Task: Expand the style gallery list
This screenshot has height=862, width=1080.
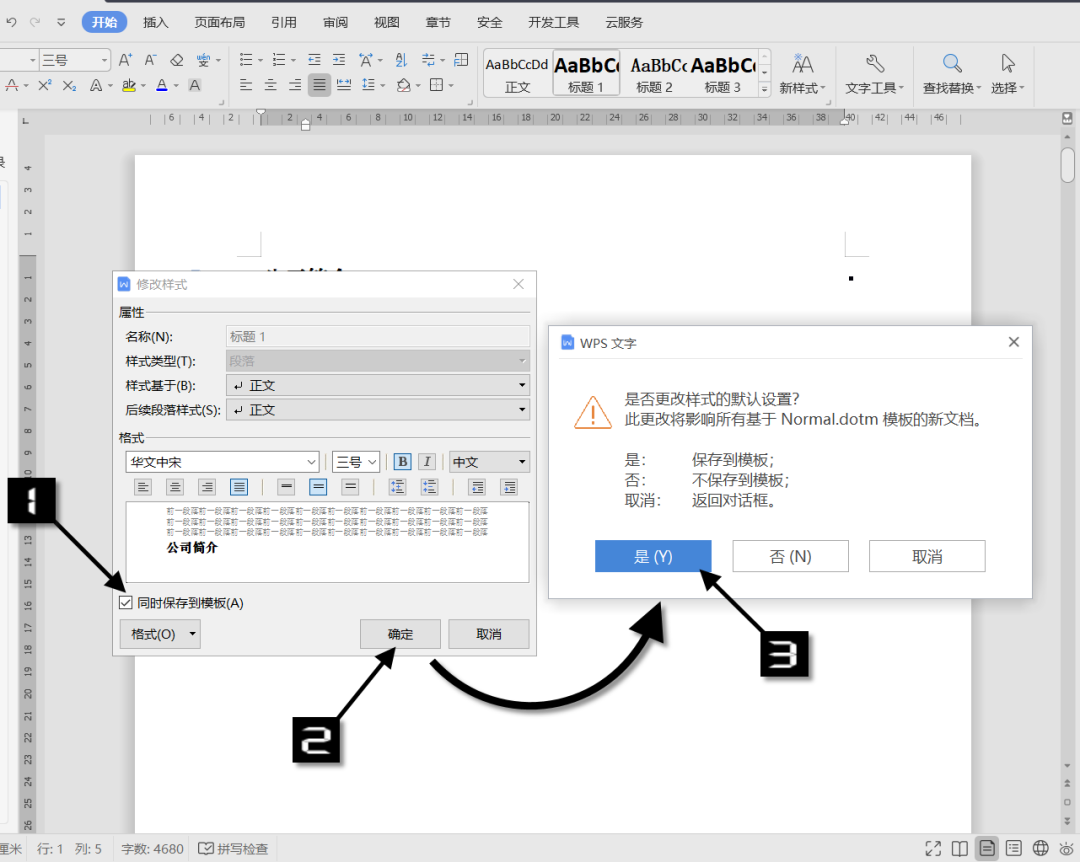Action: [x=764, y=90]
